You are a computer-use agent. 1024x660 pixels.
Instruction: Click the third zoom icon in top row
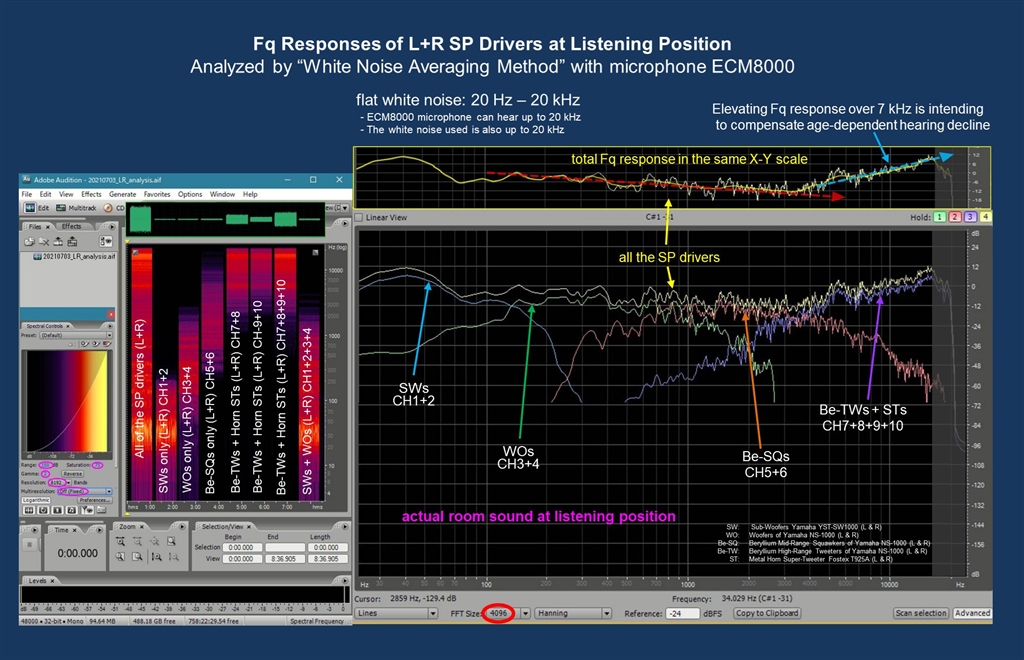(x=154, y=541)
